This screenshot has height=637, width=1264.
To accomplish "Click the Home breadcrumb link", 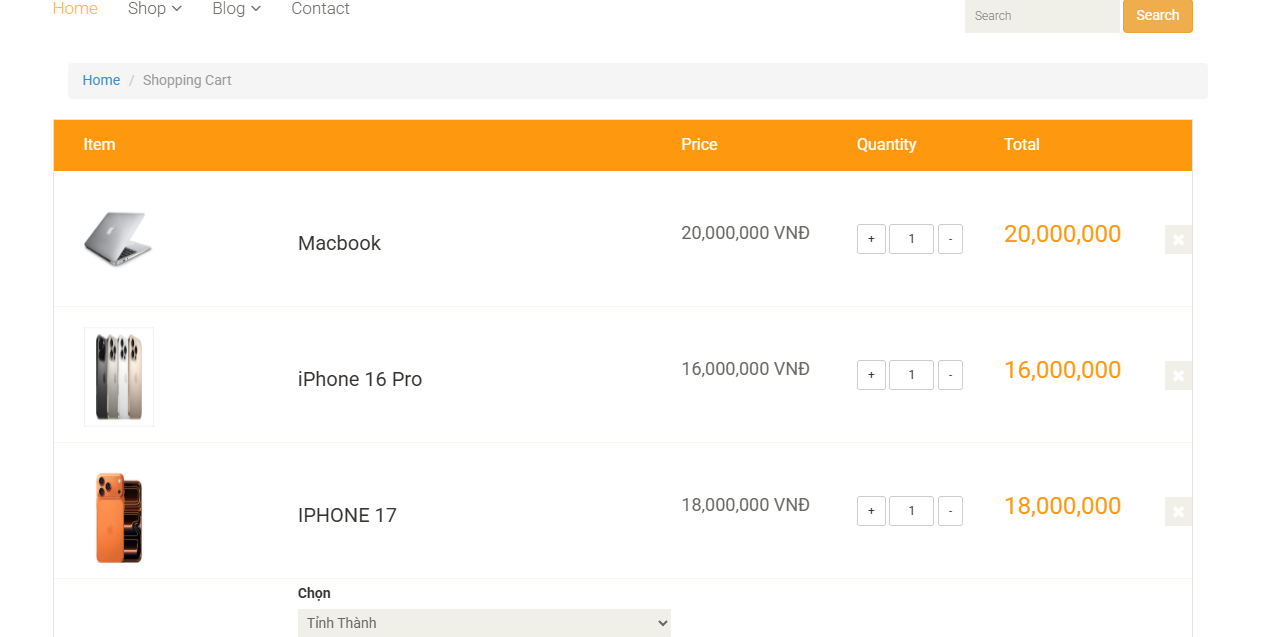I will pos(101,80).
